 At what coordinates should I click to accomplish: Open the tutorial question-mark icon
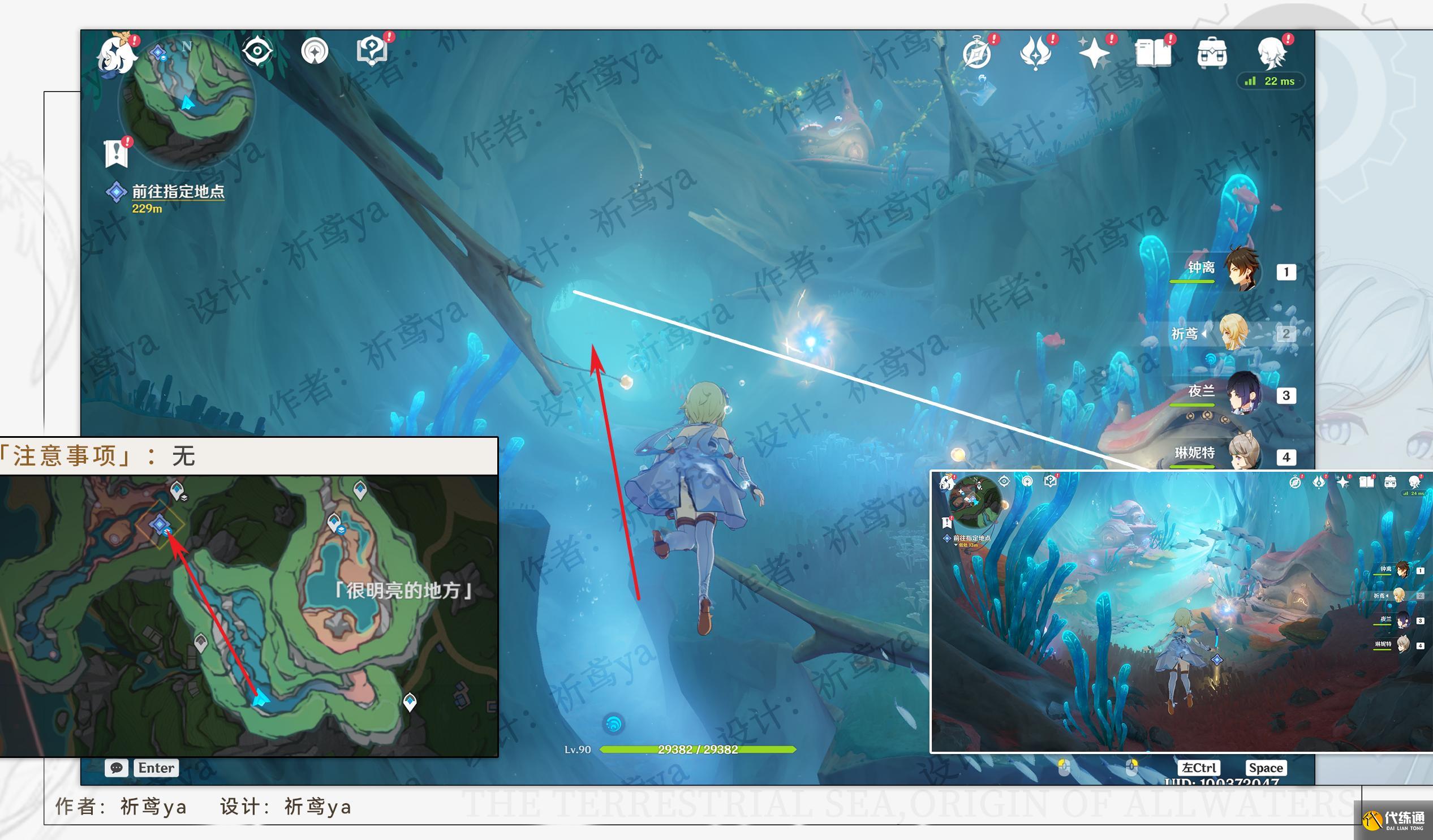pos(372,50)
